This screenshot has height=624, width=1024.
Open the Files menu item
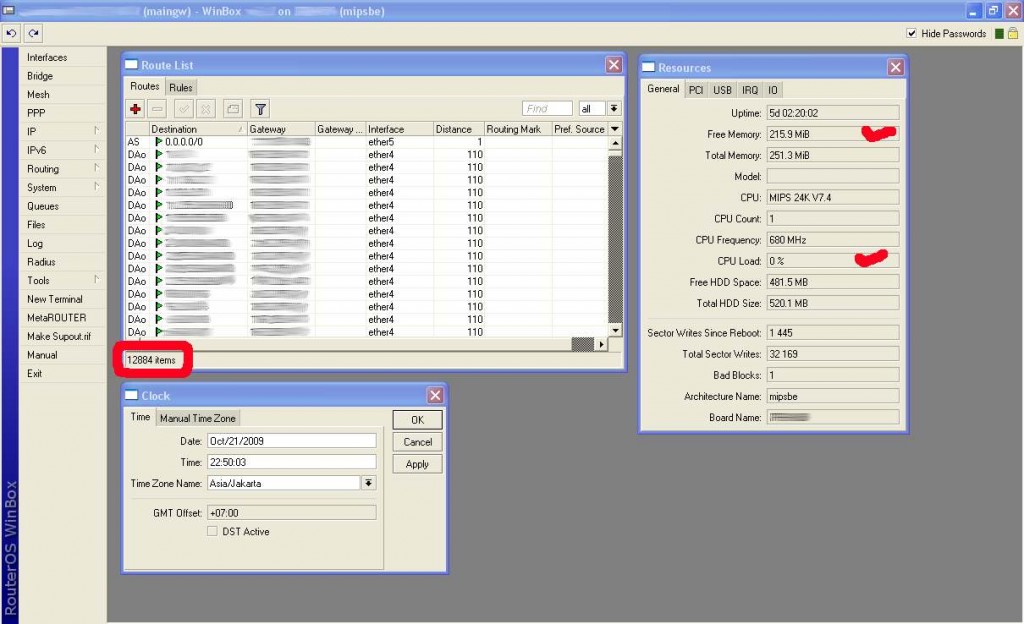(63, 225)
